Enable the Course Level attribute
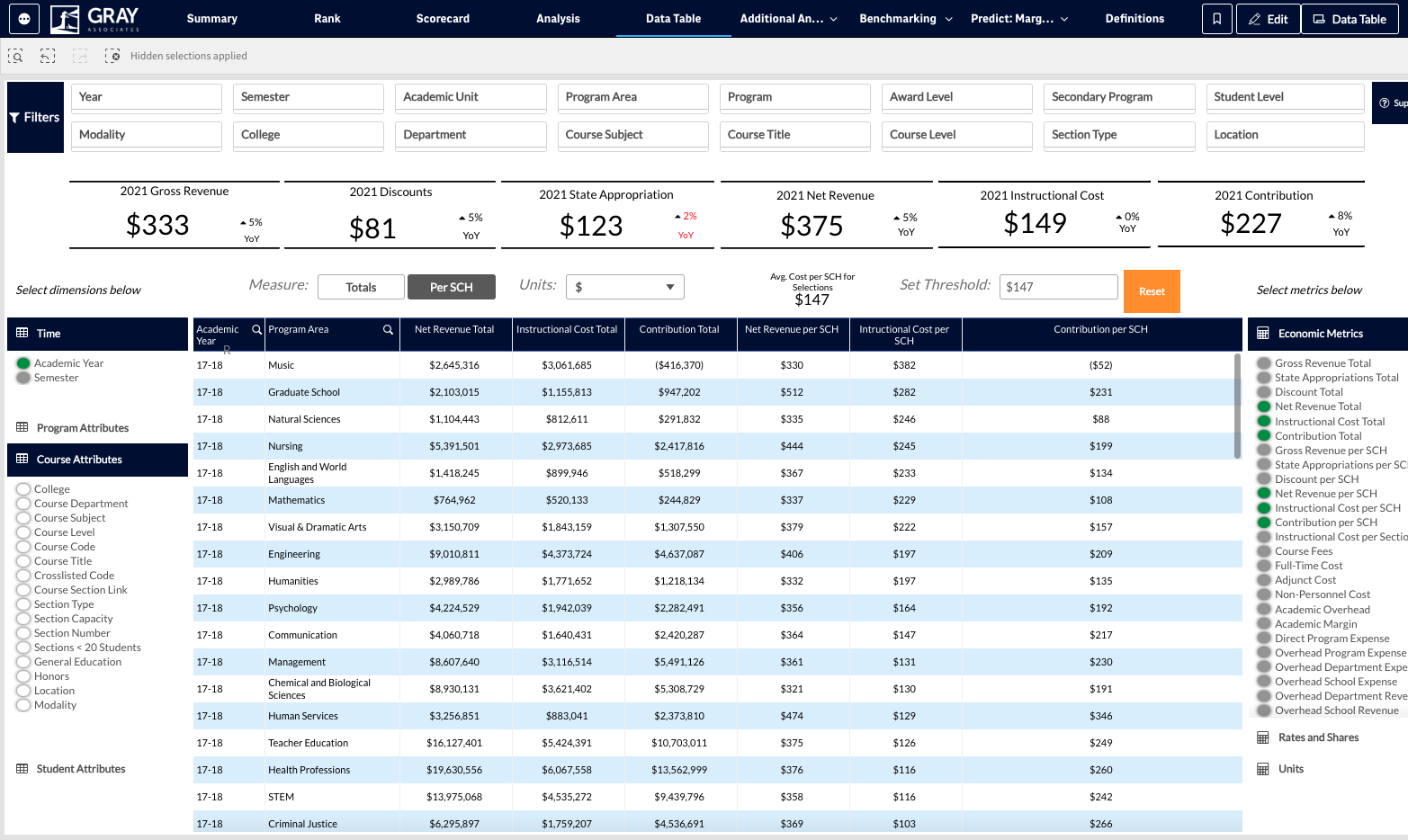Viewport: 1408px width, 840px height. [23, 532]
